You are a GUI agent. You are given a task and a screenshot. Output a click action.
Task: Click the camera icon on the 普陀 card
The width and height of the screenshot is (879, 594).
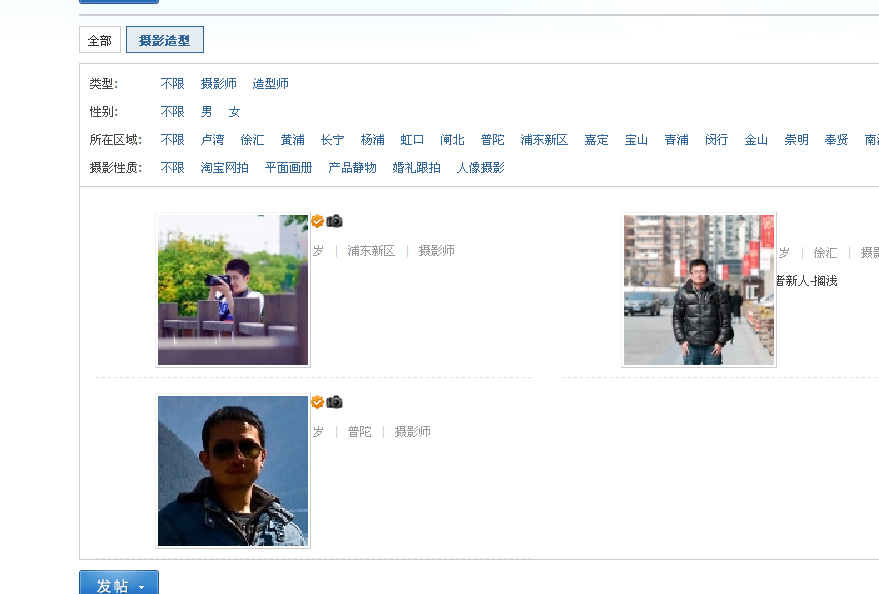click(334, 402)
